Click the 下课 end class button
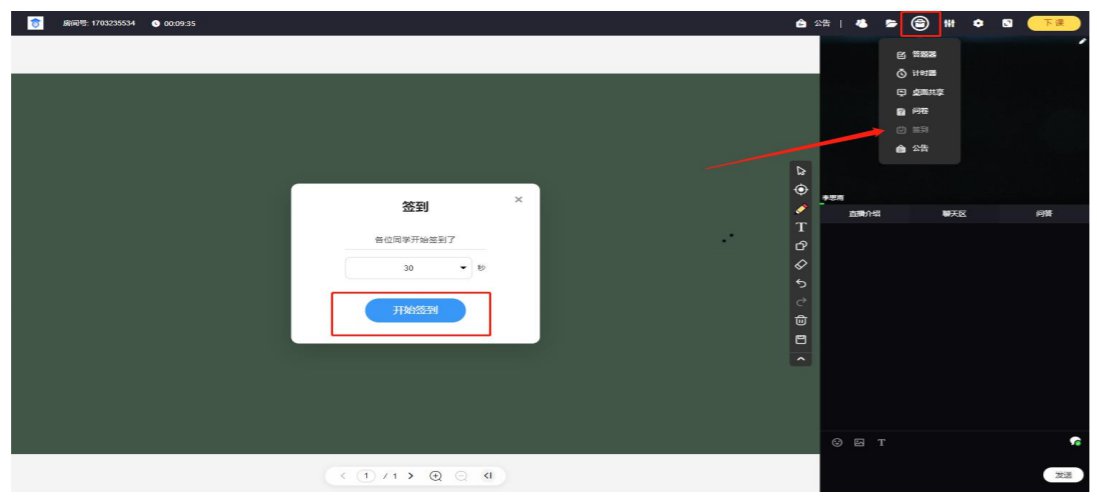Viewport: 1097px width, 503px height. pyautogui.click(x=1054, y=23)
